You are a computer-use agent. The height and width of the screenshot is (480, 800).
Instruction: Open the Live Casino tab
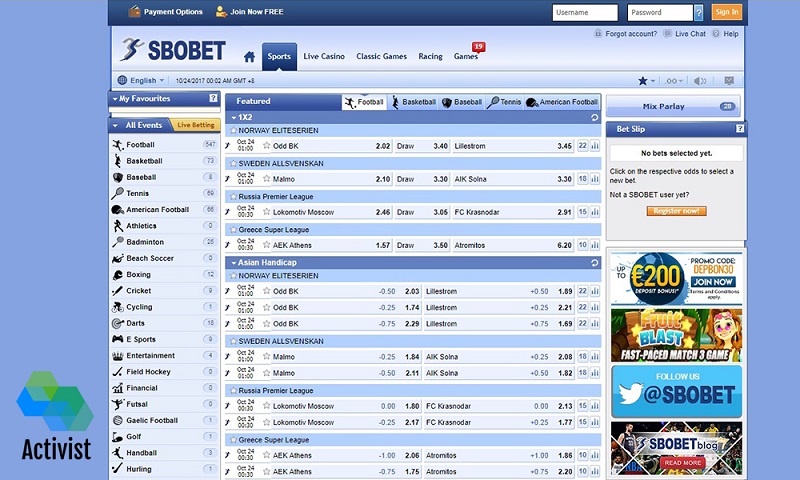click(324, 57)
